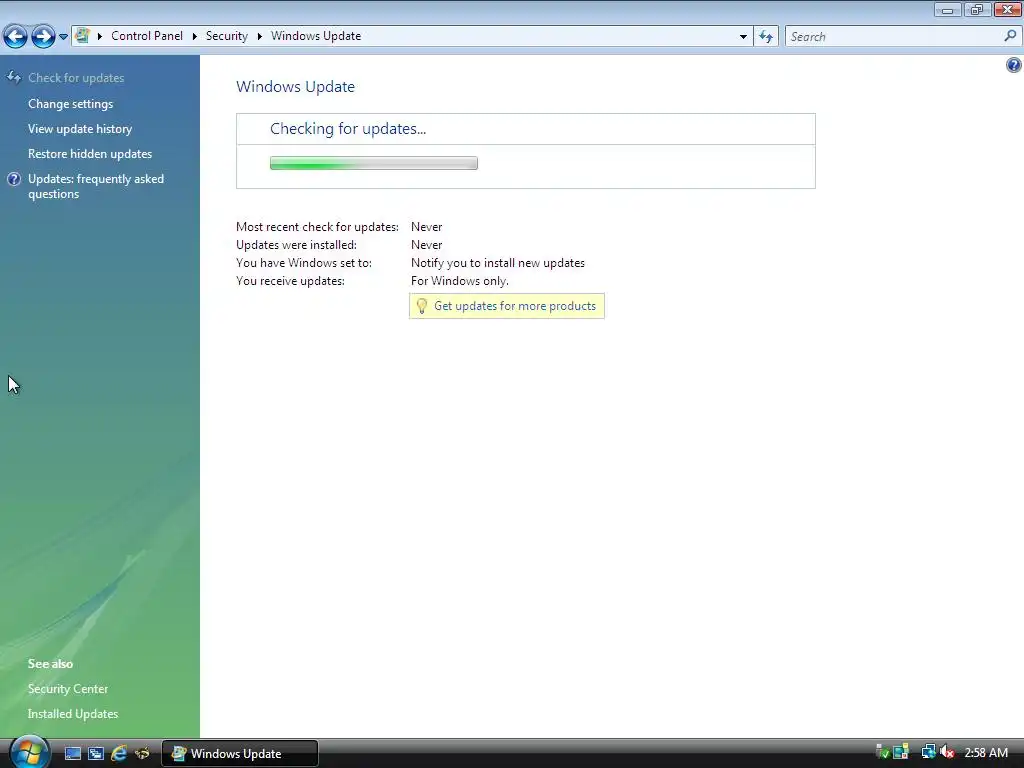The width and height of the screenshot is (1024, 768).
Task: Go back with the Back arrow button
Action: coord(16,37)
